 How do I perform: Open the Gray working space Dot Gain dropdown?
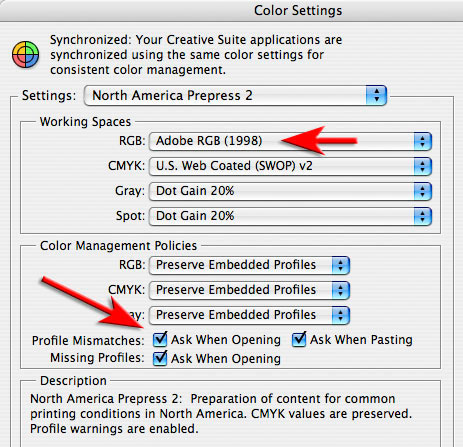pyautogui.click(x=290, y=191)
